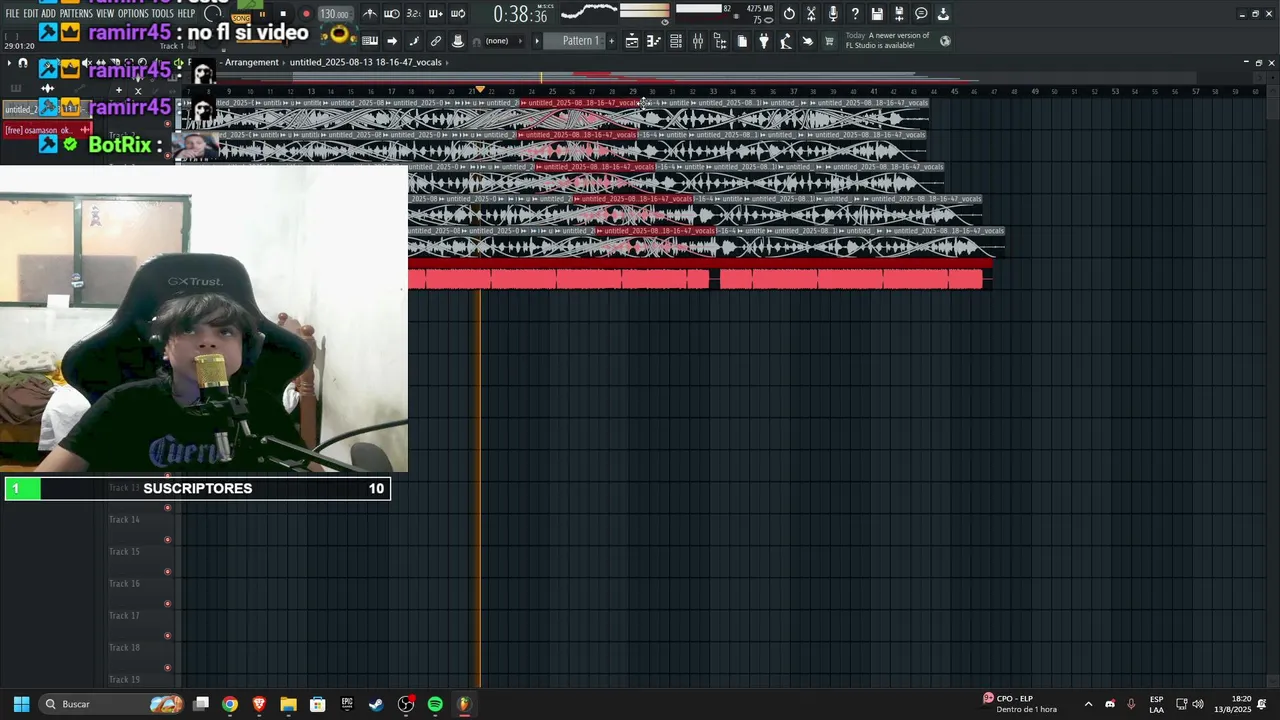This screenshot has height=720, width=1280.
Task: Click the close all windows icon
Action: pyautogui.click(x=808, y=41)
